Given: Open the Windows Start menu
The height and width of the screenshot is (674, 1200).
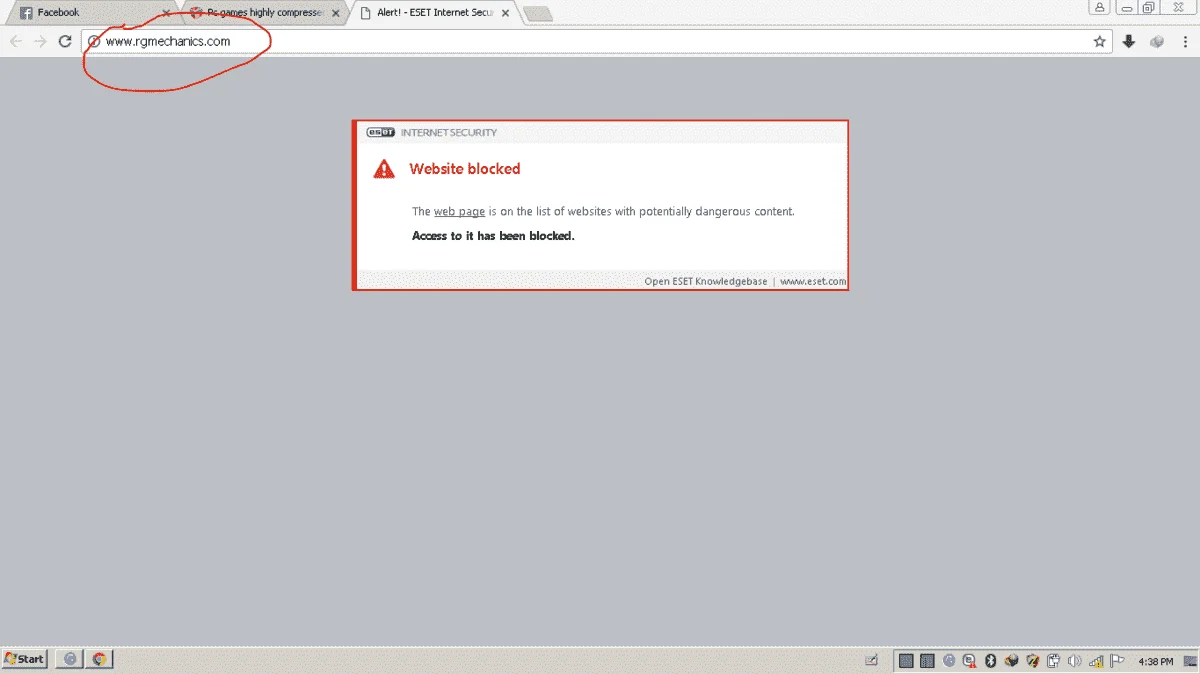Looking at the screenshot, I should point(25,659).
